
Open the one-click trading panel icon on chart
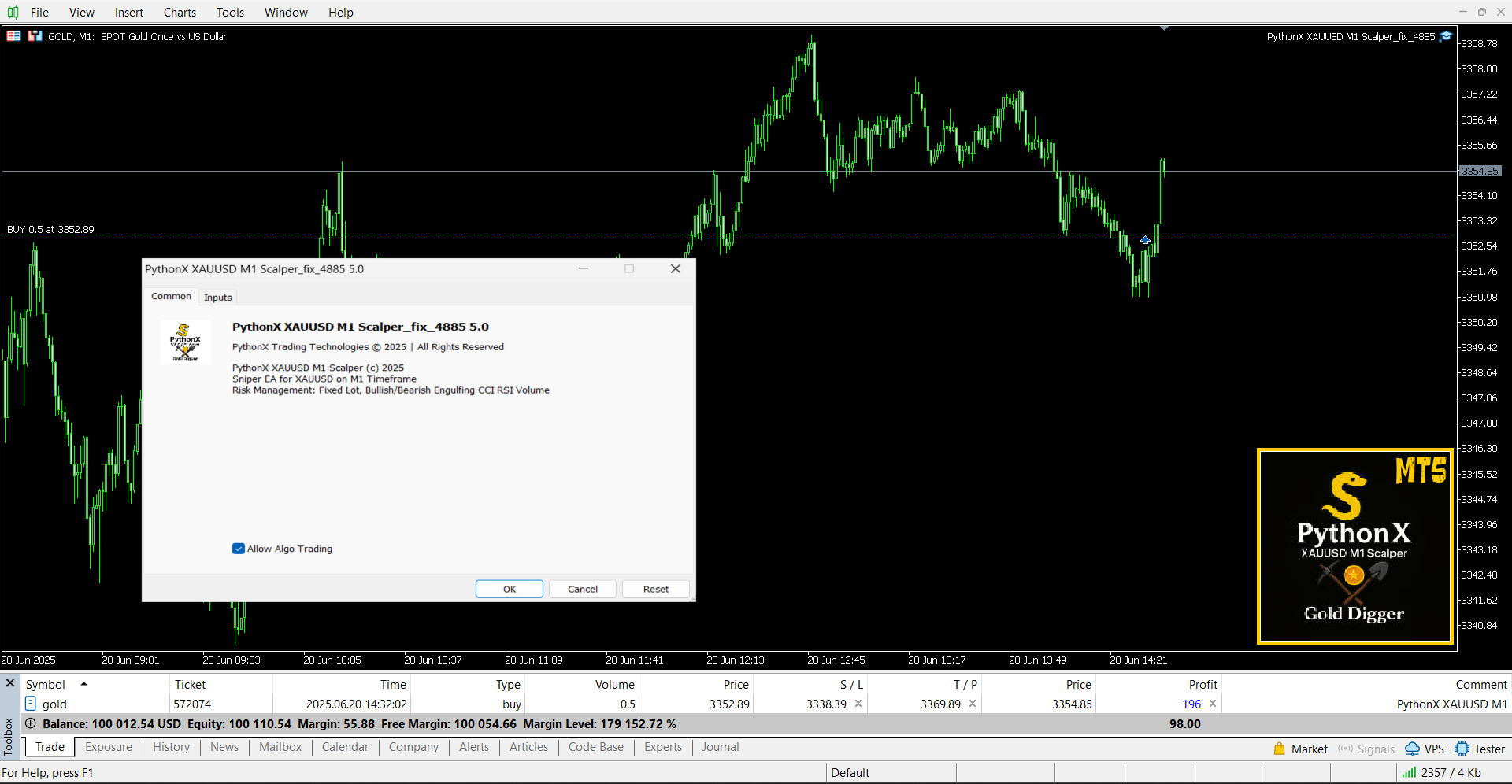tap(13, 36)
